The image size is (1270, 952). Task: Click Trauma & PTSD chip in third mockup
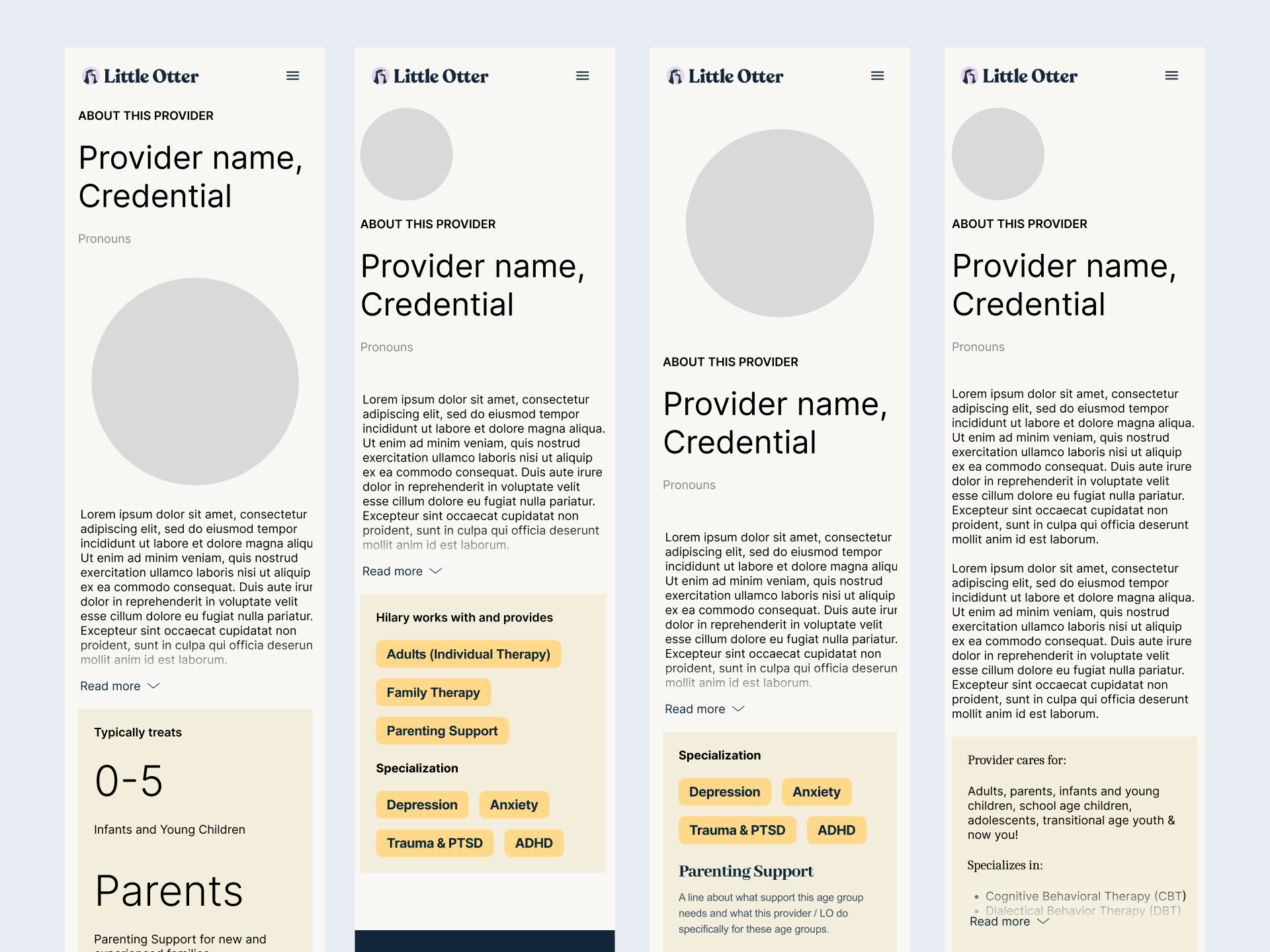pyautogui.click(x=737, y=830)
